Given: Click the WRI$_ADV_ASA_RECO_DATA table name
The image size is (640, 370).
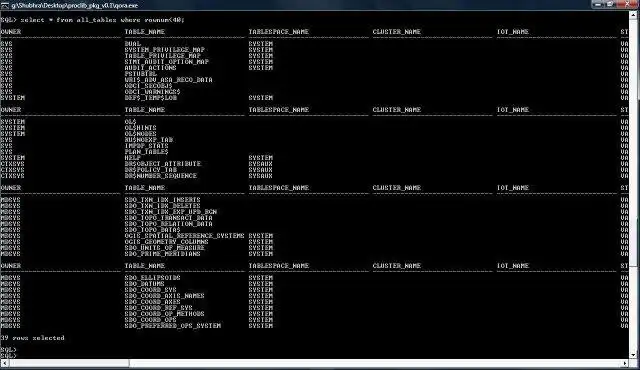Looking at the screenshot, I should 169,80.
